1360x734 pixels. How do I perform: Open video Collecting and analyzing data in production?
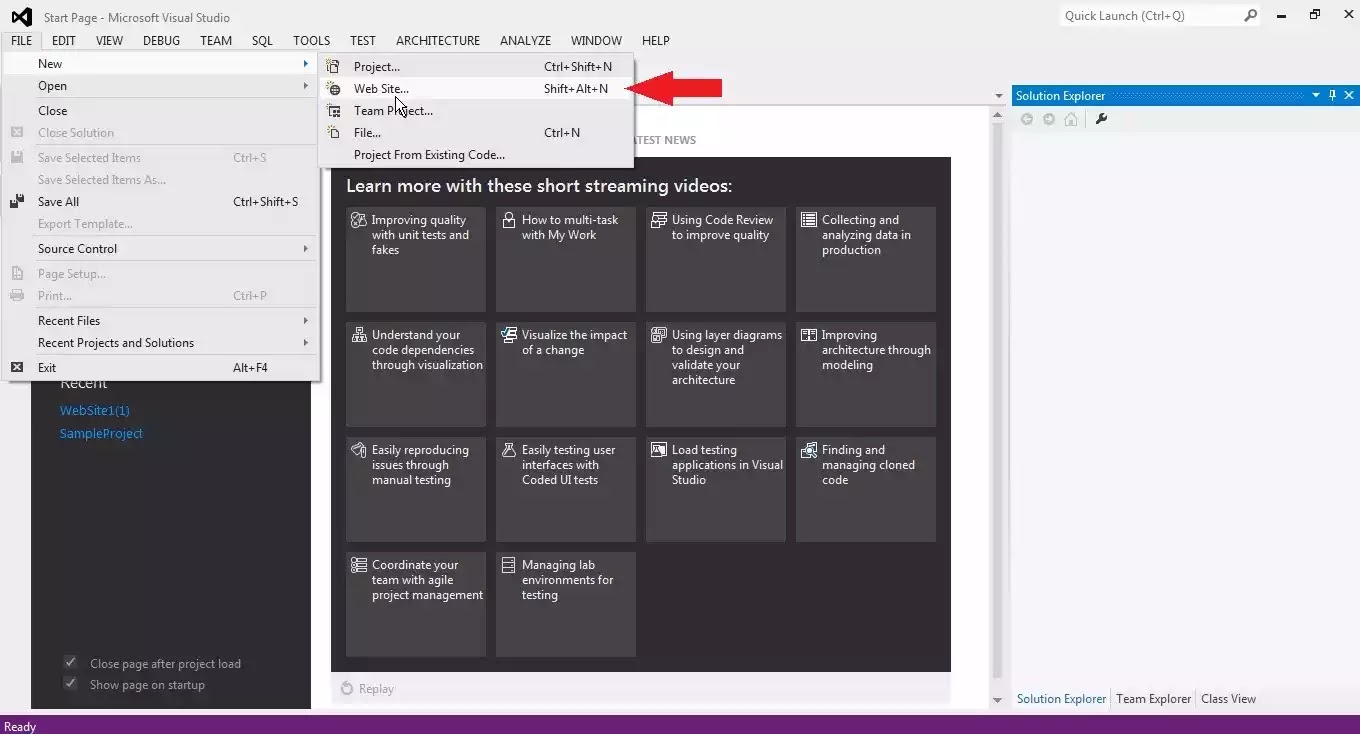(866, 259)
